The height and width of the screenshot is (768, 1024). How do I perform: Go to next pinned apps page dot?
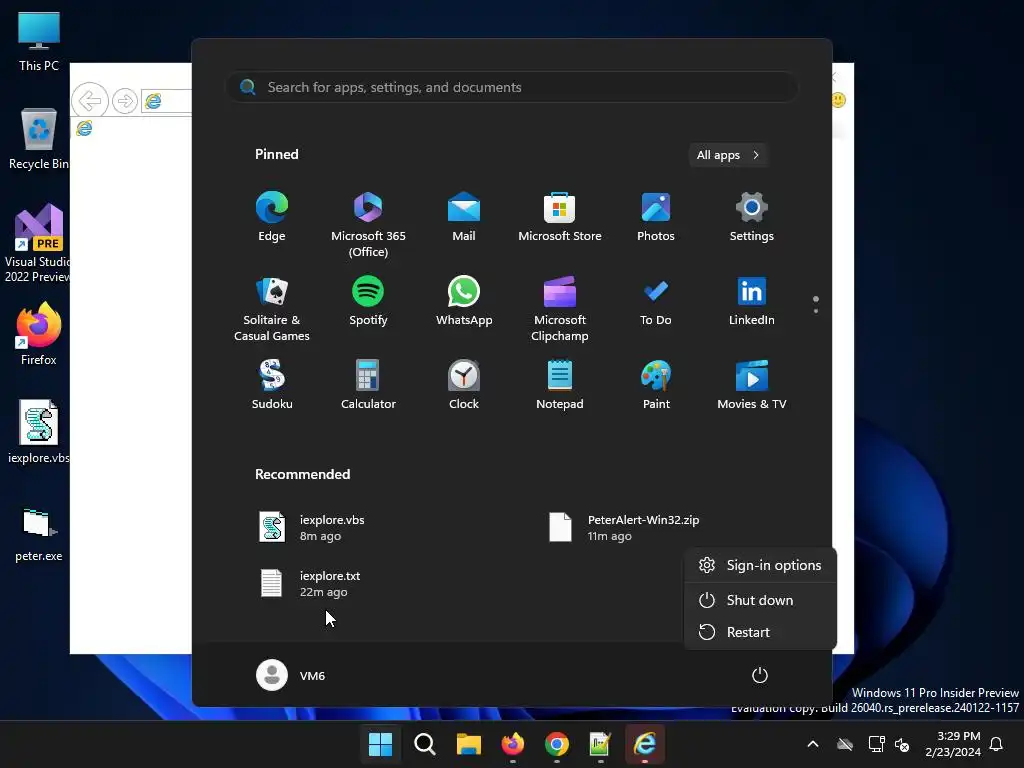(816, 311)
